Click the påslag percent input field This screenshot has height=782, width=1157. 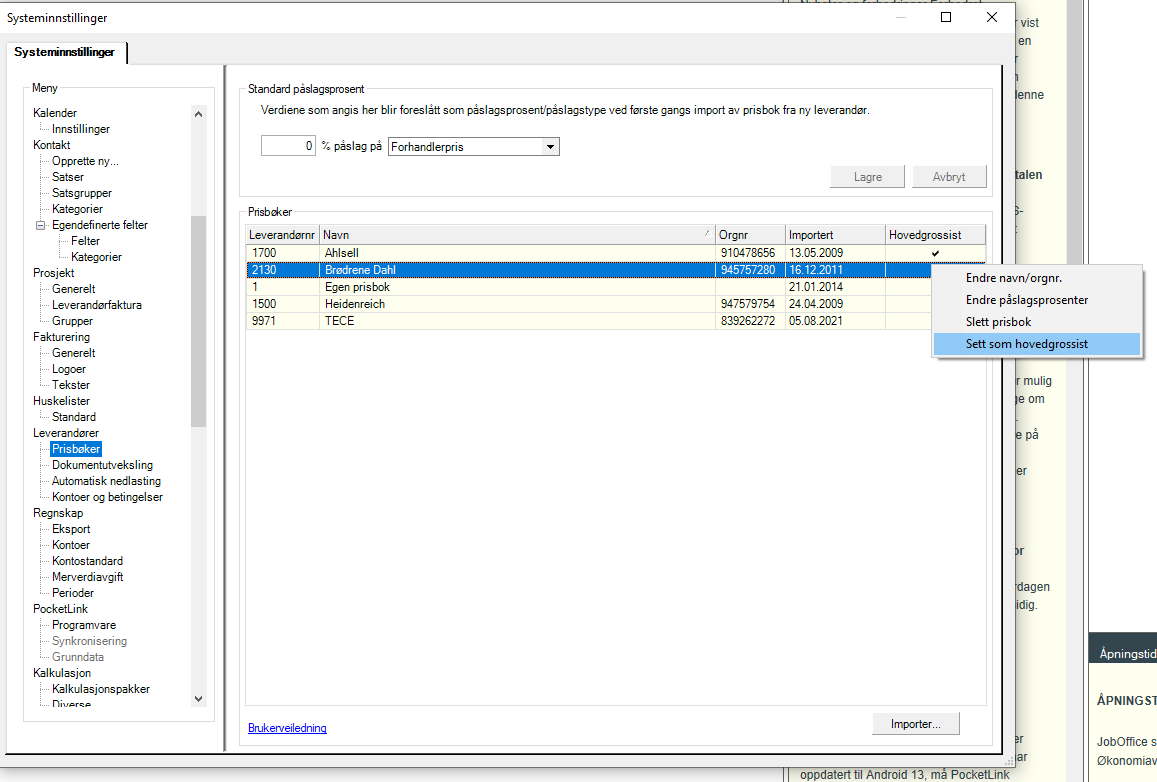tap(289, 147)
